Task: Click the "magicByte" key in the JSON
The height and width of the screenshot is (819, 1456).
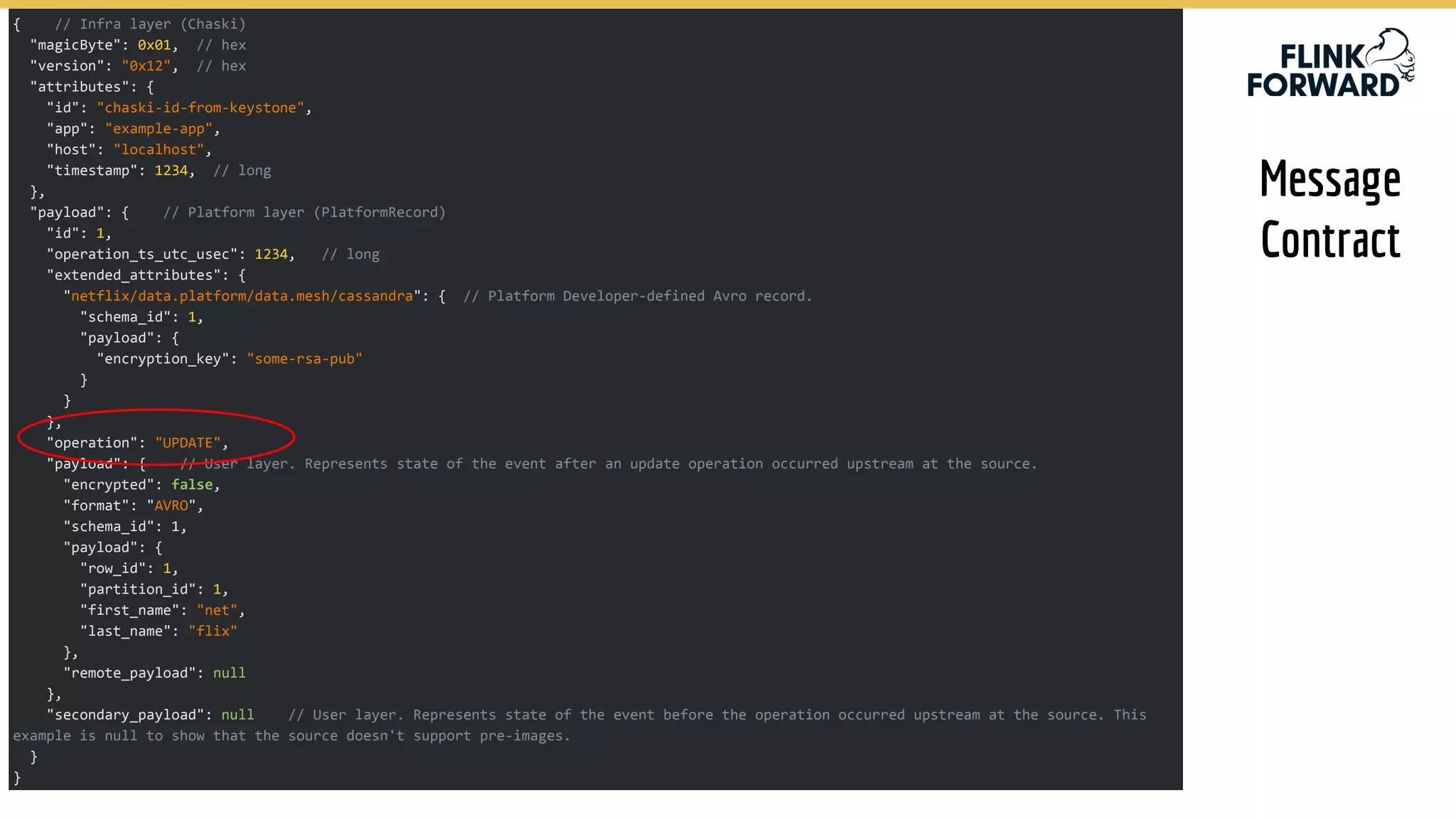Action: point(75,45)
